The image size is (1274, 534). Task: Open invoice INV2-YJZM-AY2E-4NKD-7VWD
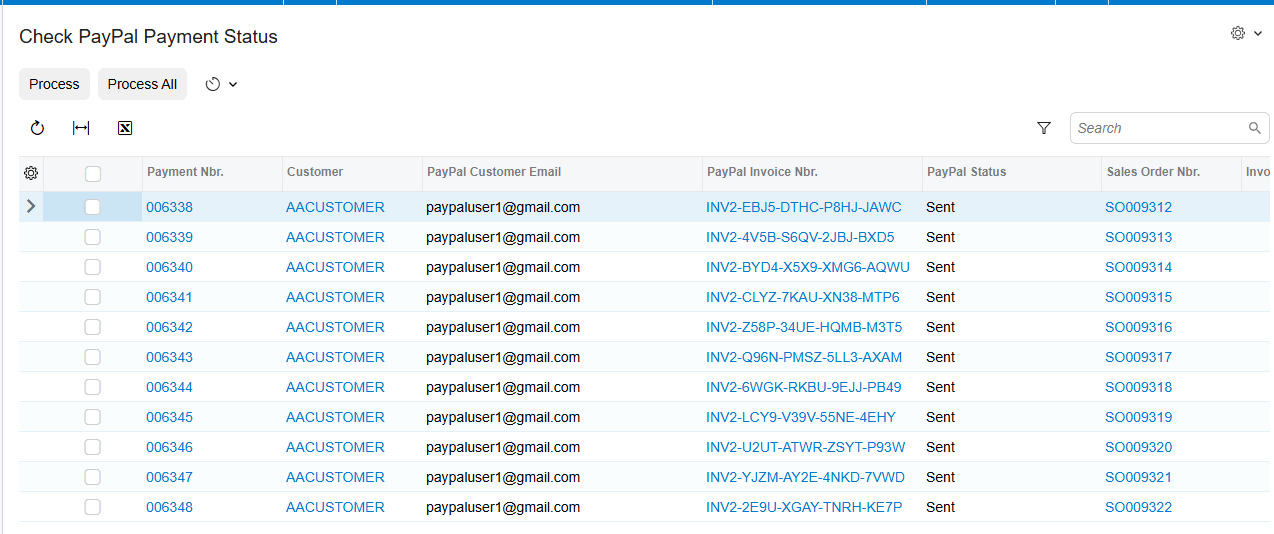coord(805,477)
